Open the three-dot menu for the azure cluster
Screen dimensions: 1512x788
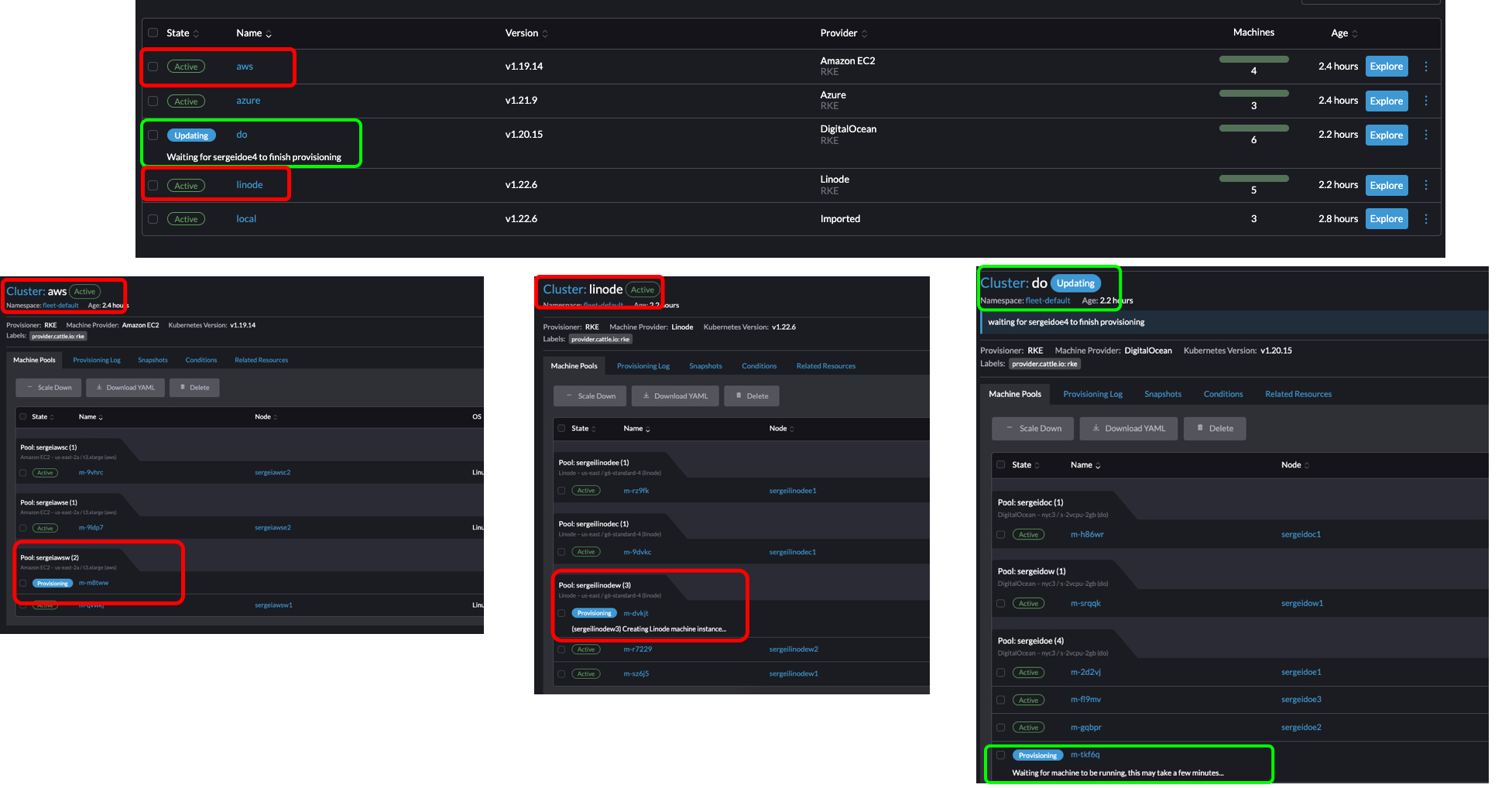coord(1426,101)
